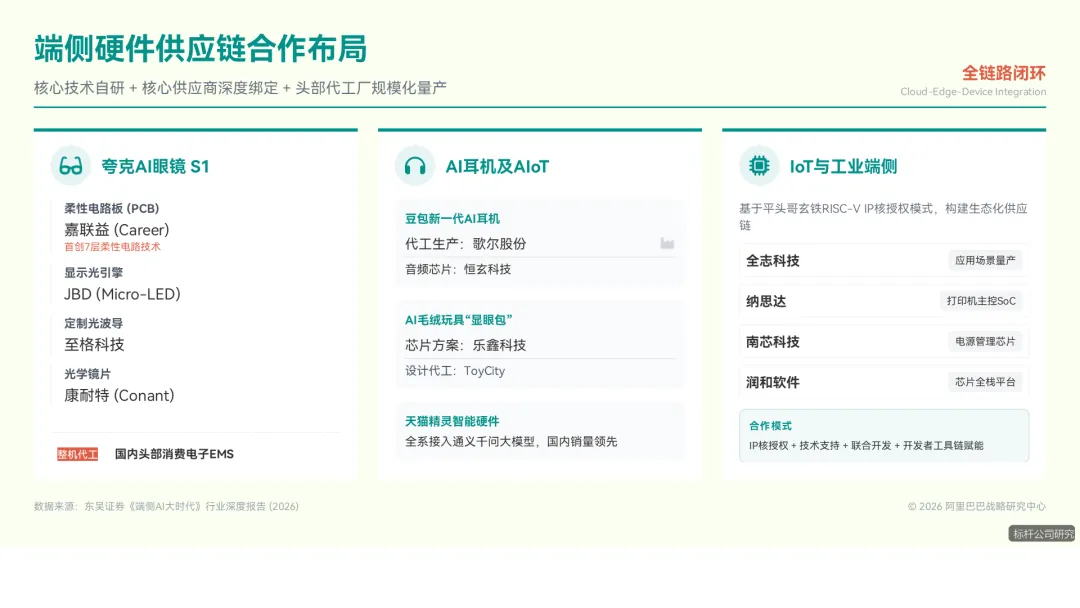This screenshot has width=1080, height=608.
Task: Click 设计代工: ToyCity line
Action: [x=455, y=371]
